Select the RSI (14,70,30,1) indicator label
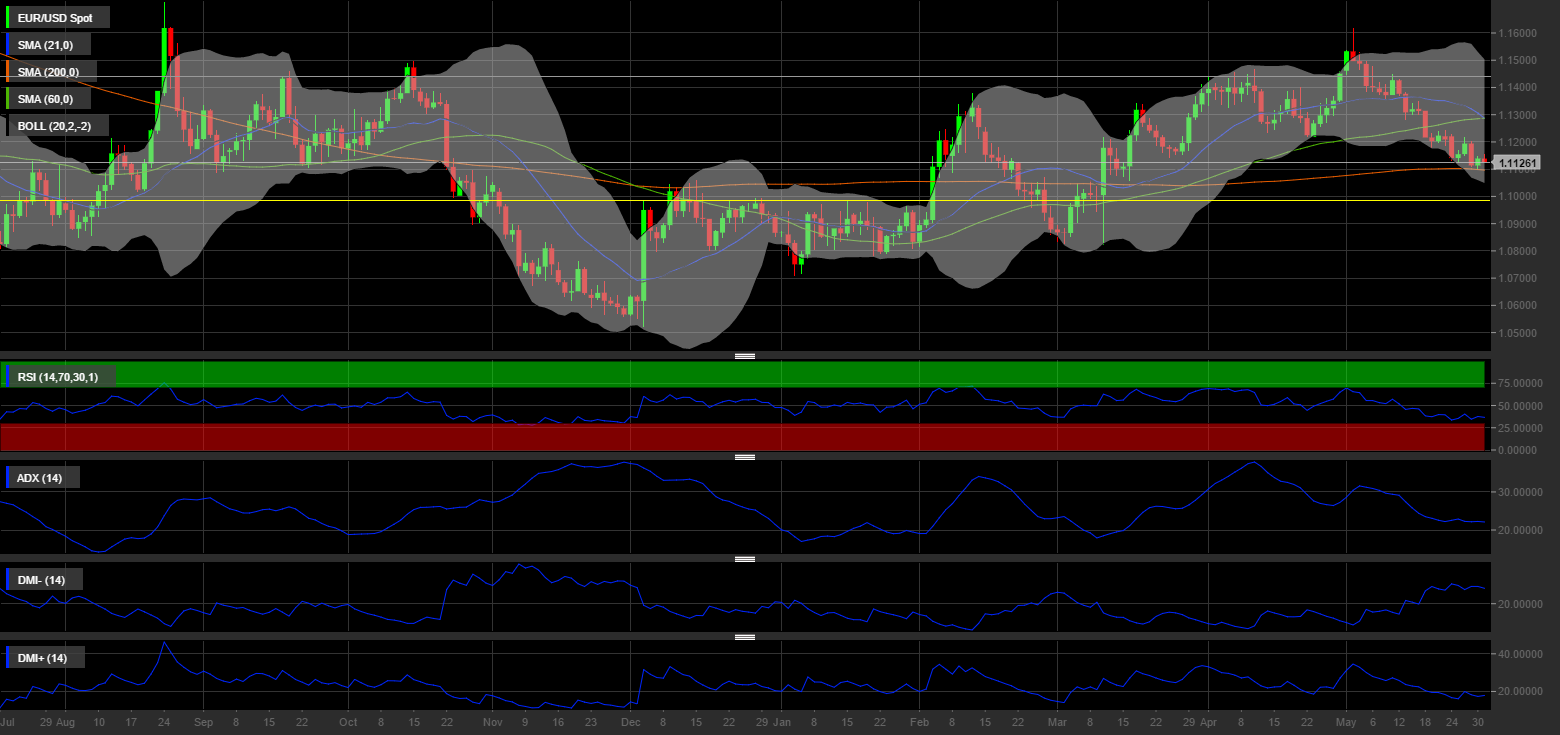Viewport: 1560px width, 735px height. click(x=62, y=377)
